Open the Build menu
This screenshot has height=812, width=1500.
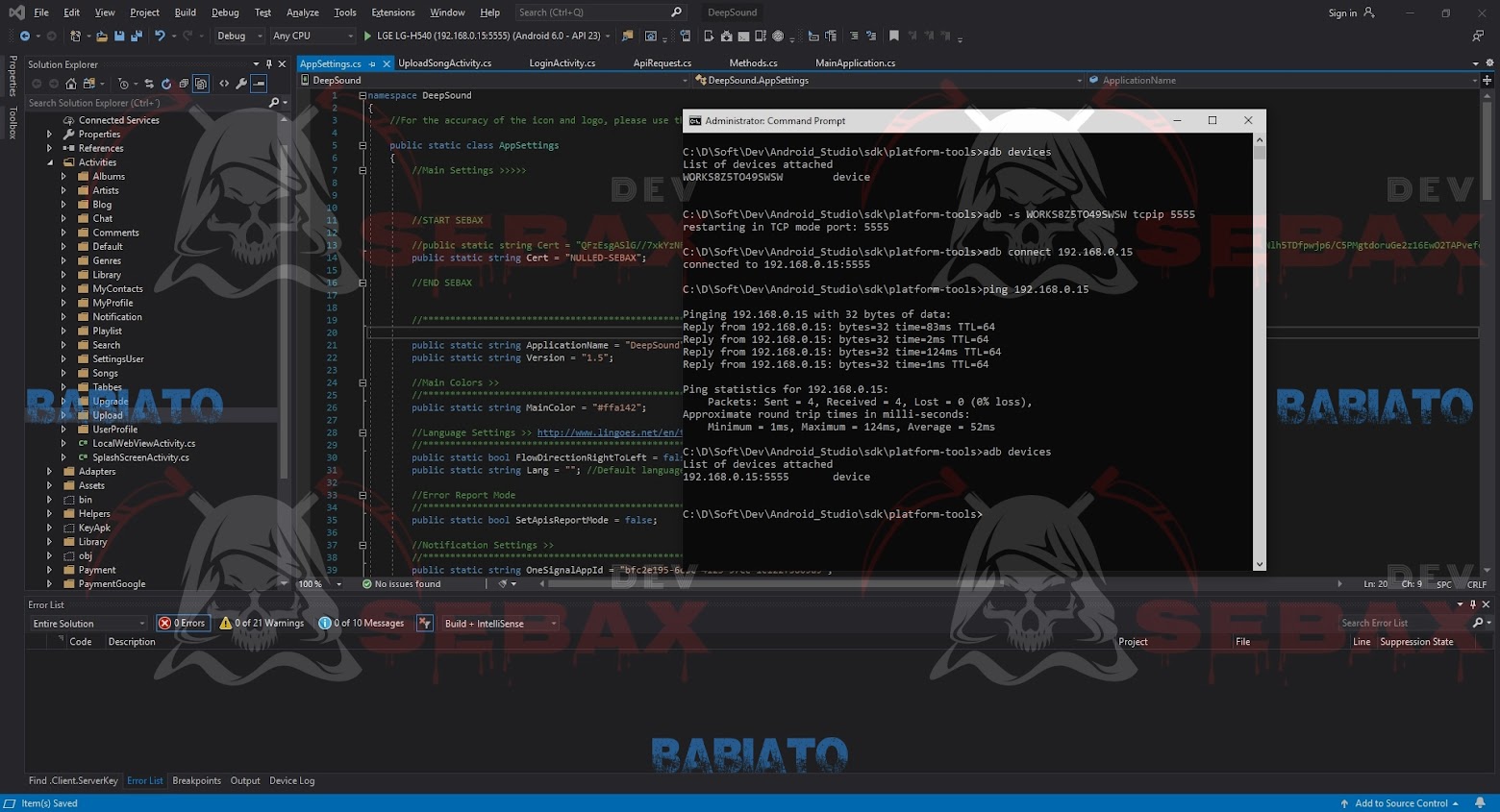(x=186, y=12)
